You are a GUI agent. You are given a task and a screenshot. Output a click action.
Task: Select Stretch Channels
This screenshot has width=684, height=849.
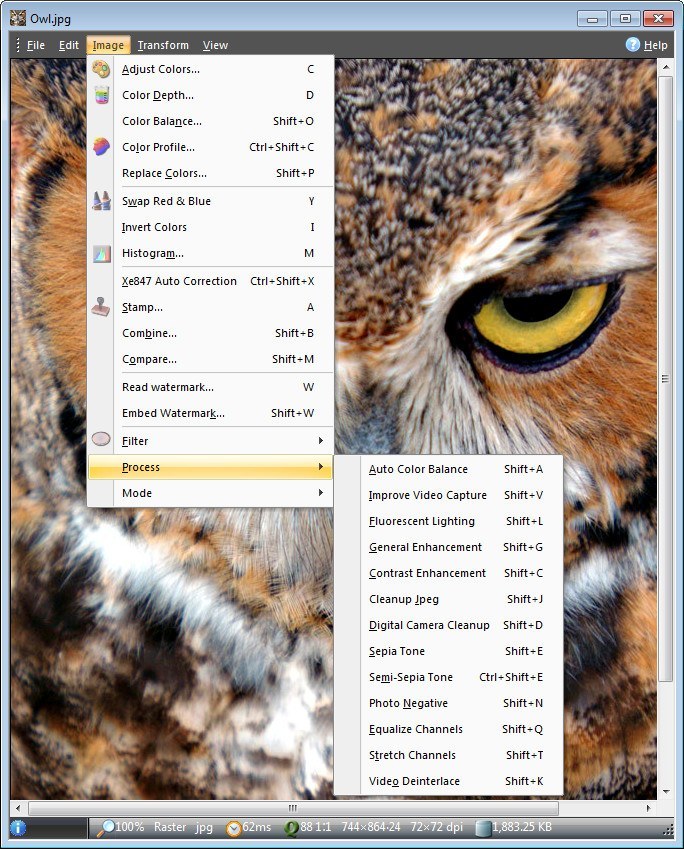tap(448, 755)
